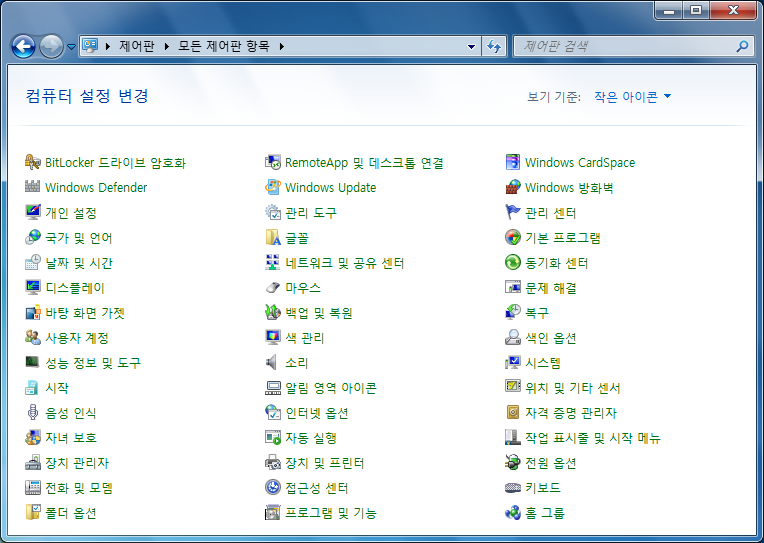Open the Windows Update icon
Image resolution: width=764 pixels, height=543 pixels.
click(x=273, y=188)
